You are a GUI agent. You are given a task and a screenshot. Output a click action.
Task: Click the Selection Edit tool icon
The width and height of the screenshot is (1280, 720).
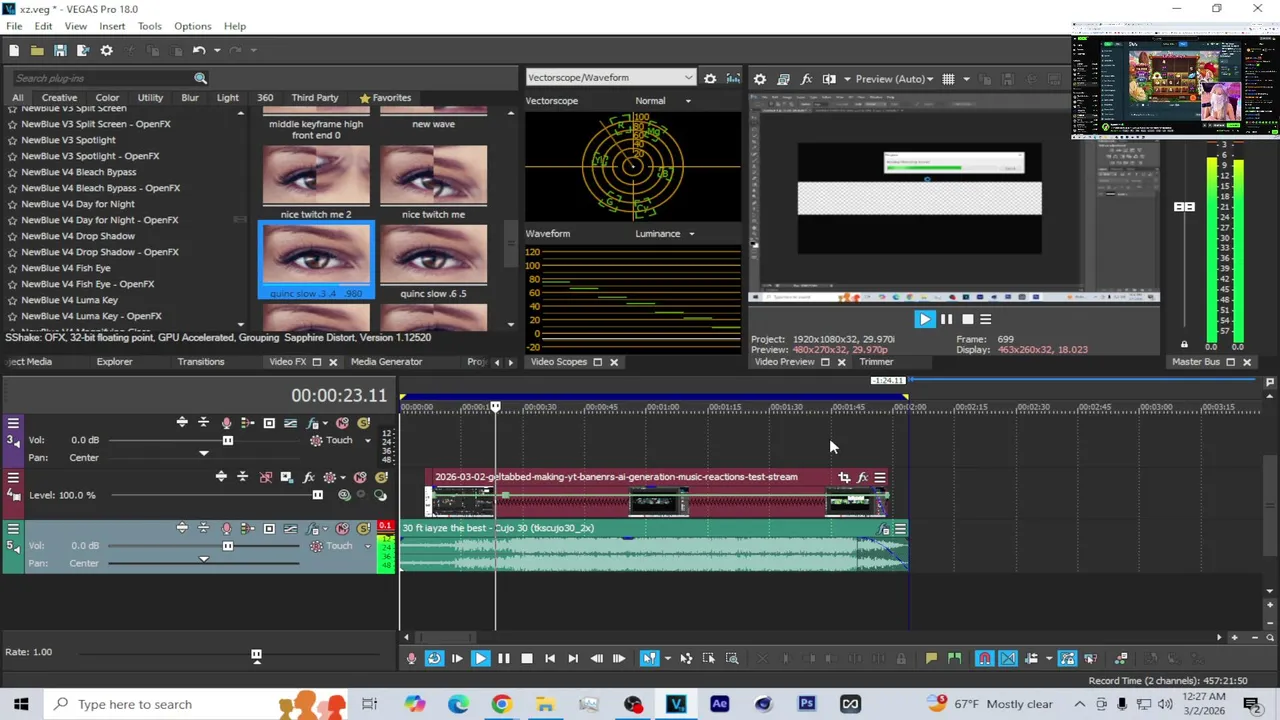point(710,658)
